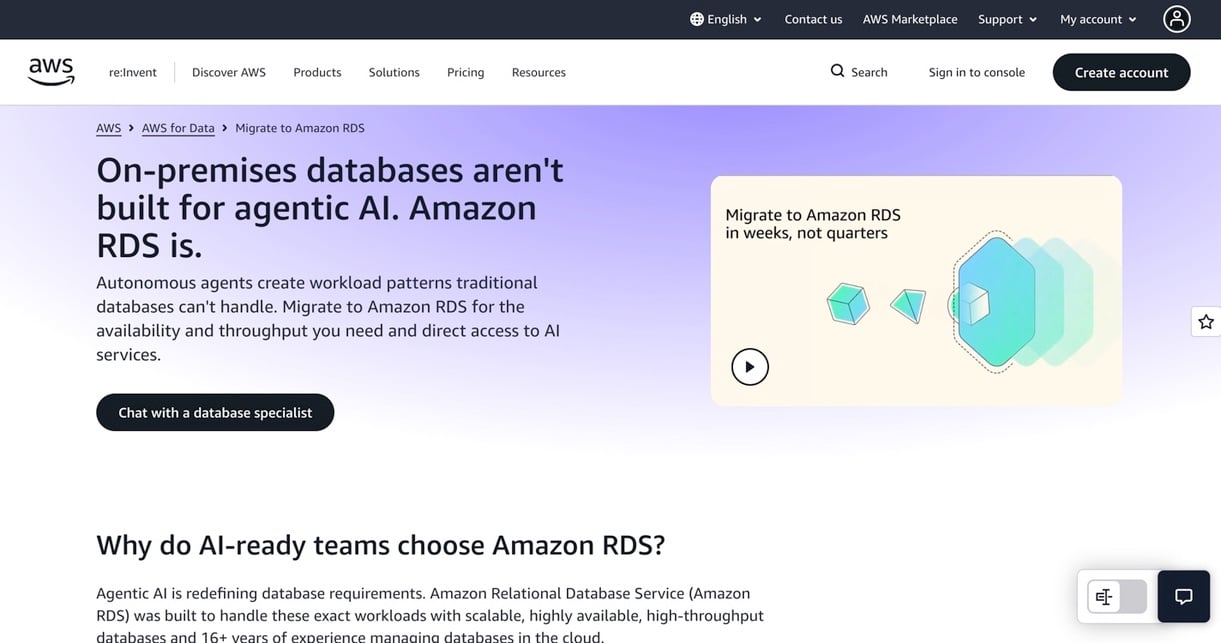This screenshot has width=1221, height=643.
Task: Toggle the reading mode switch
Action: [1117, 597]
